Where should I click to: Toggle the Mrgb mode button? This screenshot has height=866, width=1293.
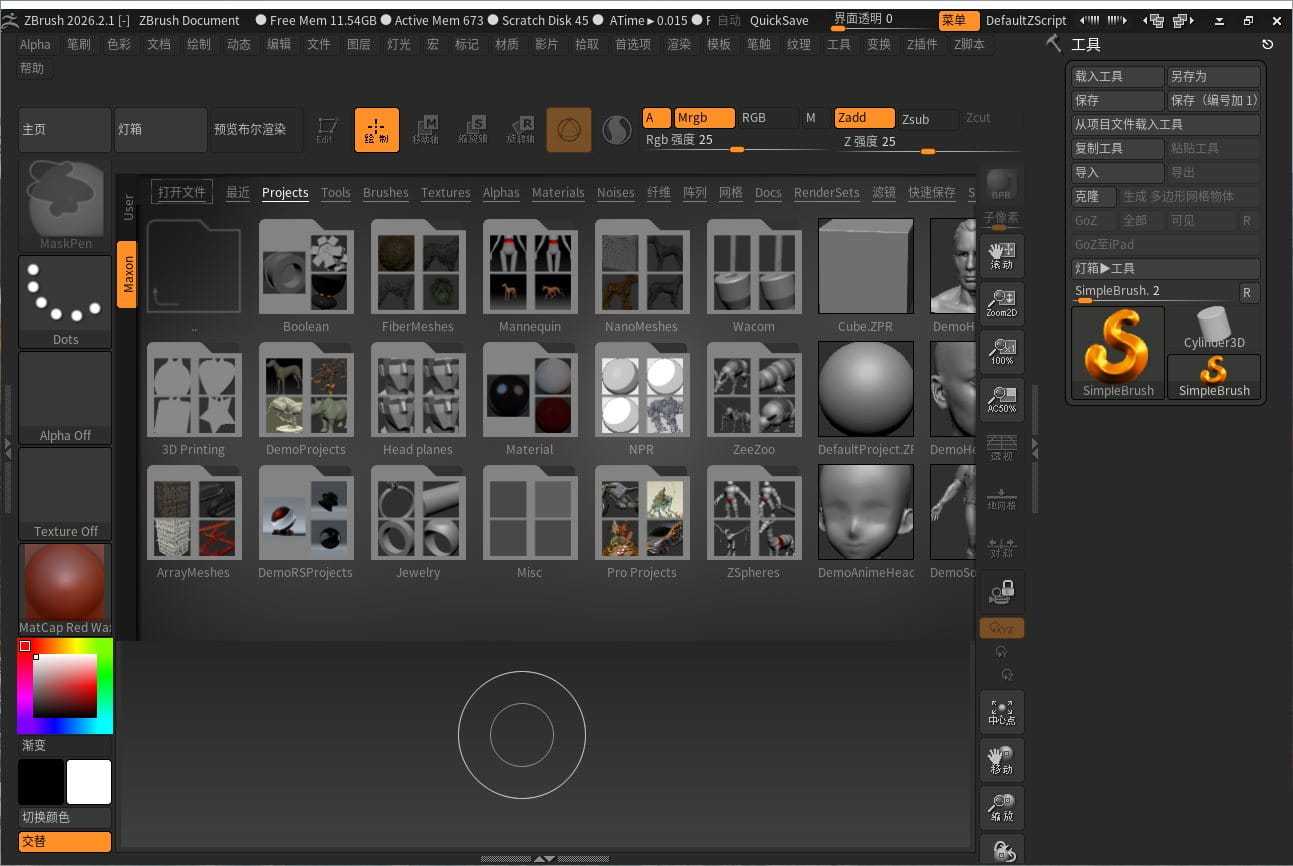point(704,118)
